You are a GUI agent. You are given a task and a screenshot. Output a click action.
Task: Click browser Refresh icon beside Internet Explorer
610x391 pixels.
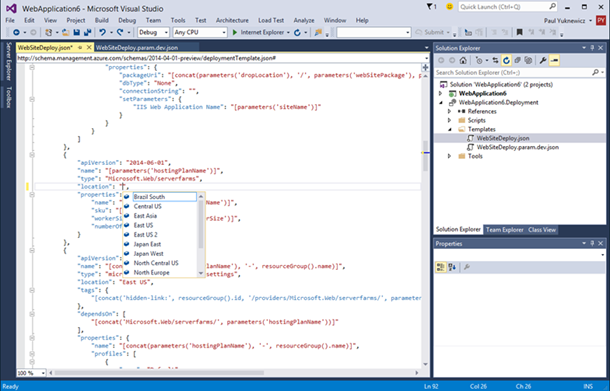click(x=297, y=33)
